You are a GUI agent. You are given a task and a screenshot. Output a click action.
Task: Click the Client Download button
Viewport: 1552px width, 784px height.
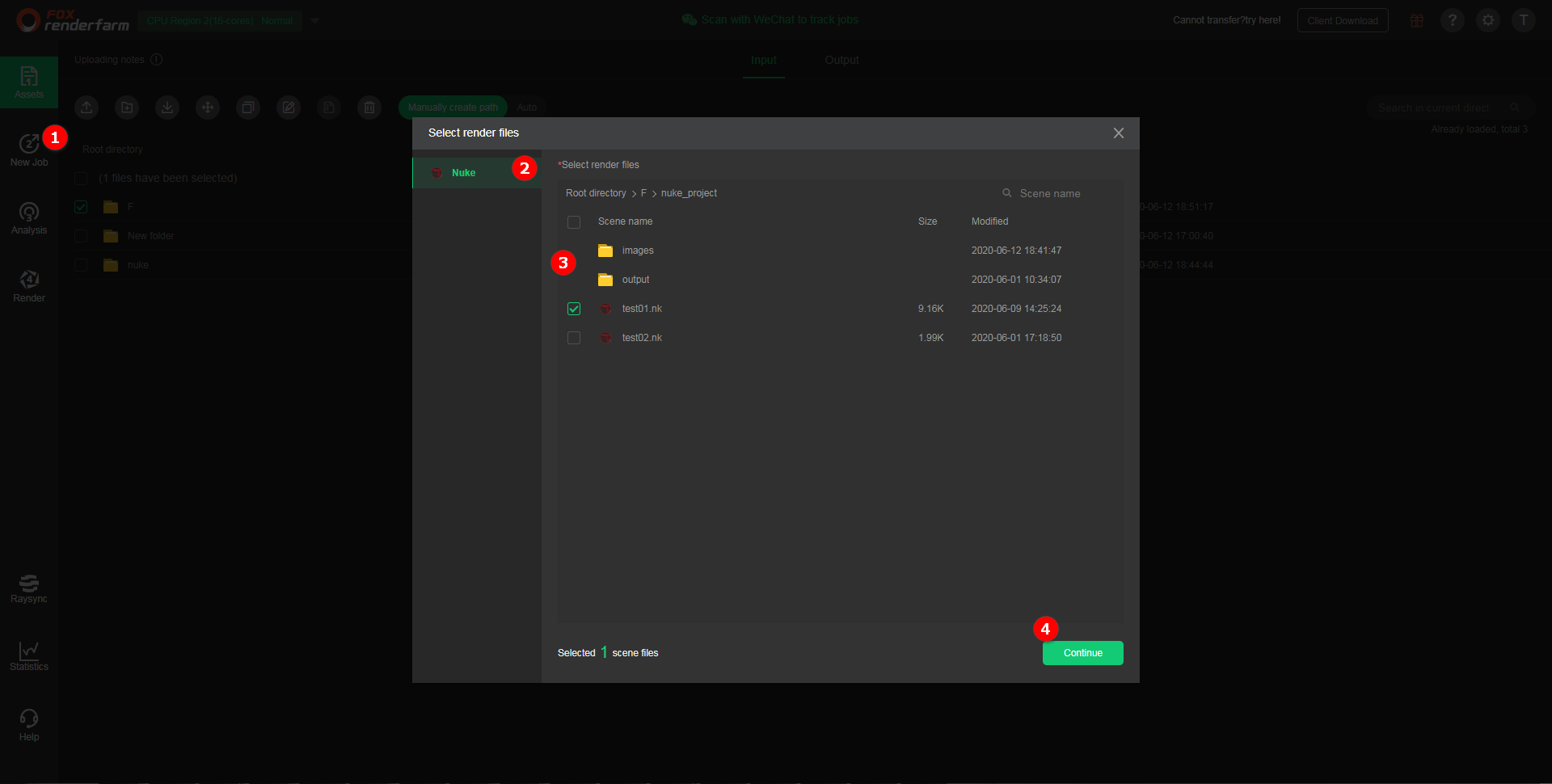(x=1343, y=20)
